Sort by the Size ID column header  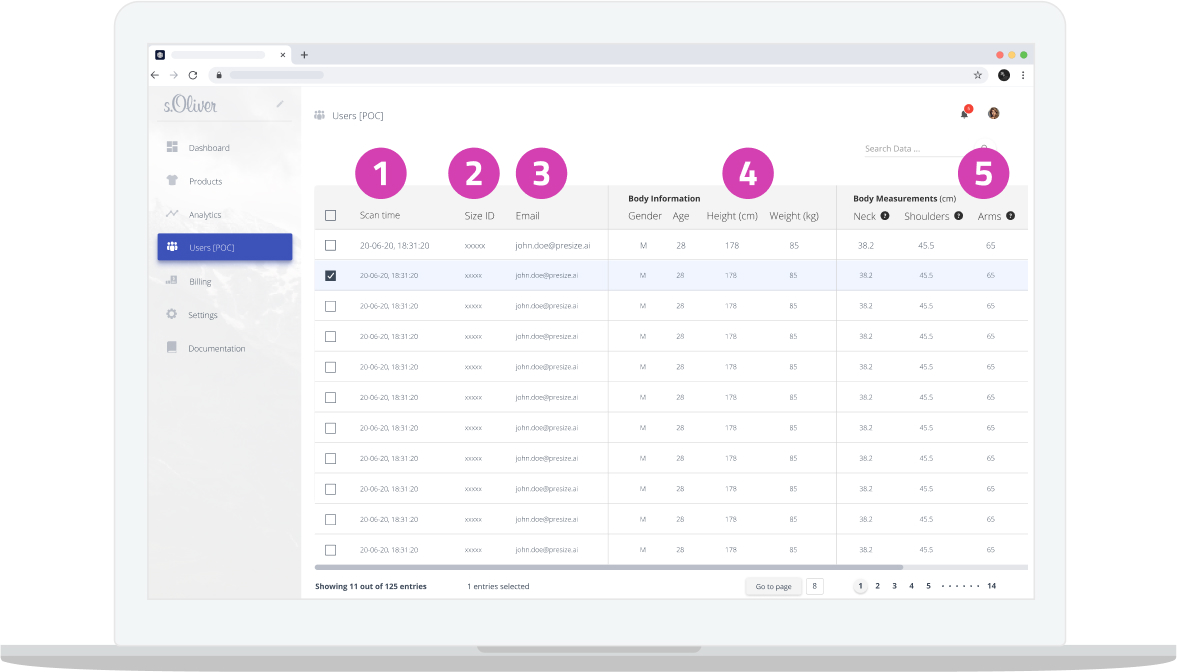[479, 216]
